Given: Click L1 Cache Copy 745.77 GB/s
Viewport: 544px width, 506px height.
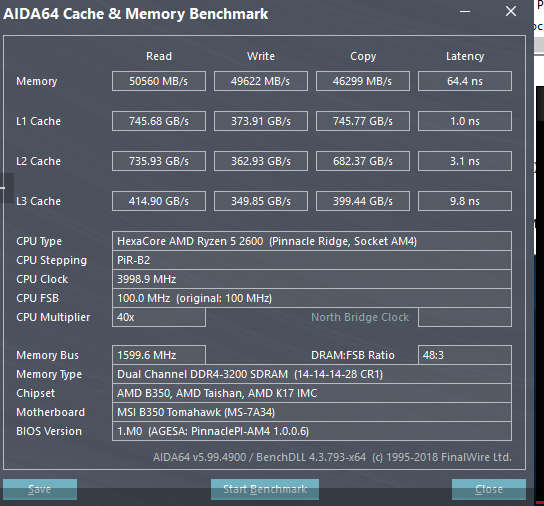Looking at the screenshot, I should pos(363,121).
